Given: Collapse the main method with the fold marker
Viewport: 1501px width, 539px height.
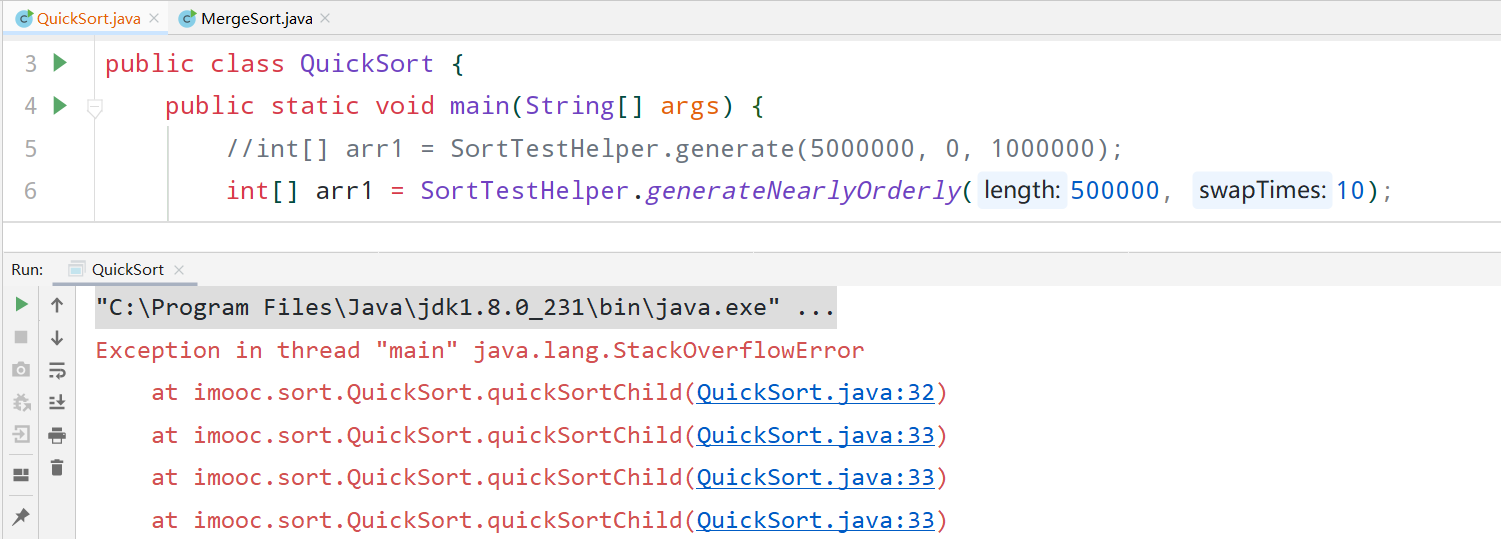Looking at the screenshot, I should click(95, 107).
